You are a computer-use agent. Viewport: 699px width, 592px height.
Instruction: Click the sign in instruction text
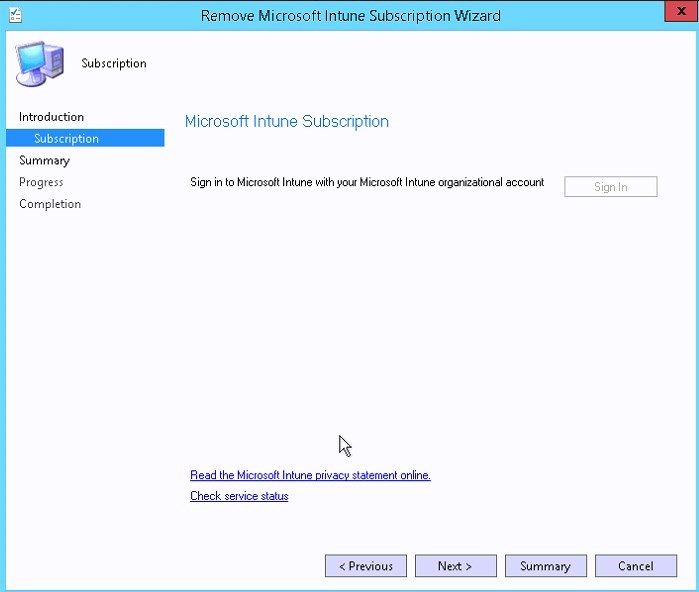pos(367,182)
